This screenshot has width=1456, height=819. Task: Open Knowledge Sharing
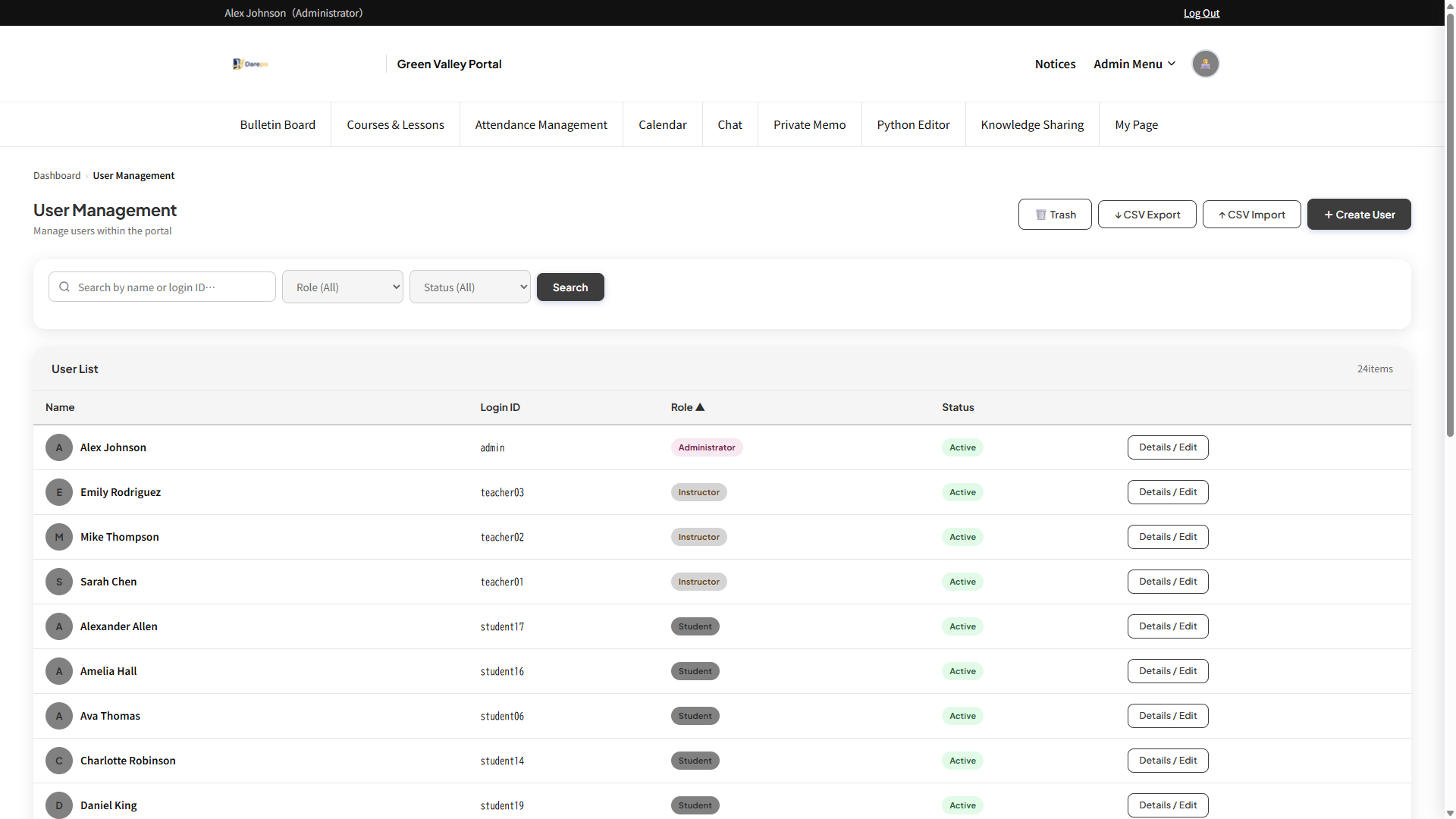point(1033,124)
